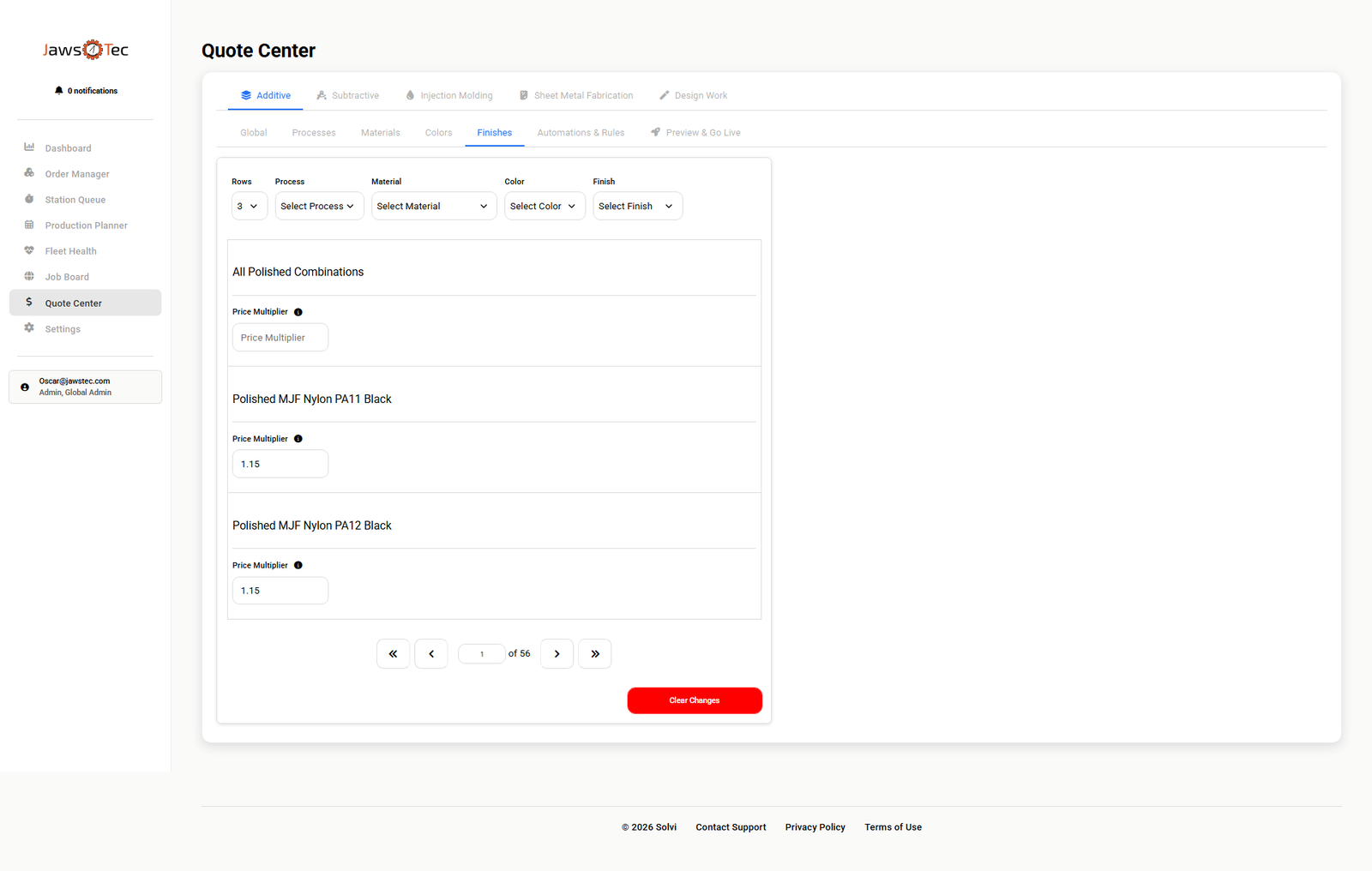Click the All Polished Combinations price multiplier field
Screen dimensions: 1372x871
[x=280, y=338]
